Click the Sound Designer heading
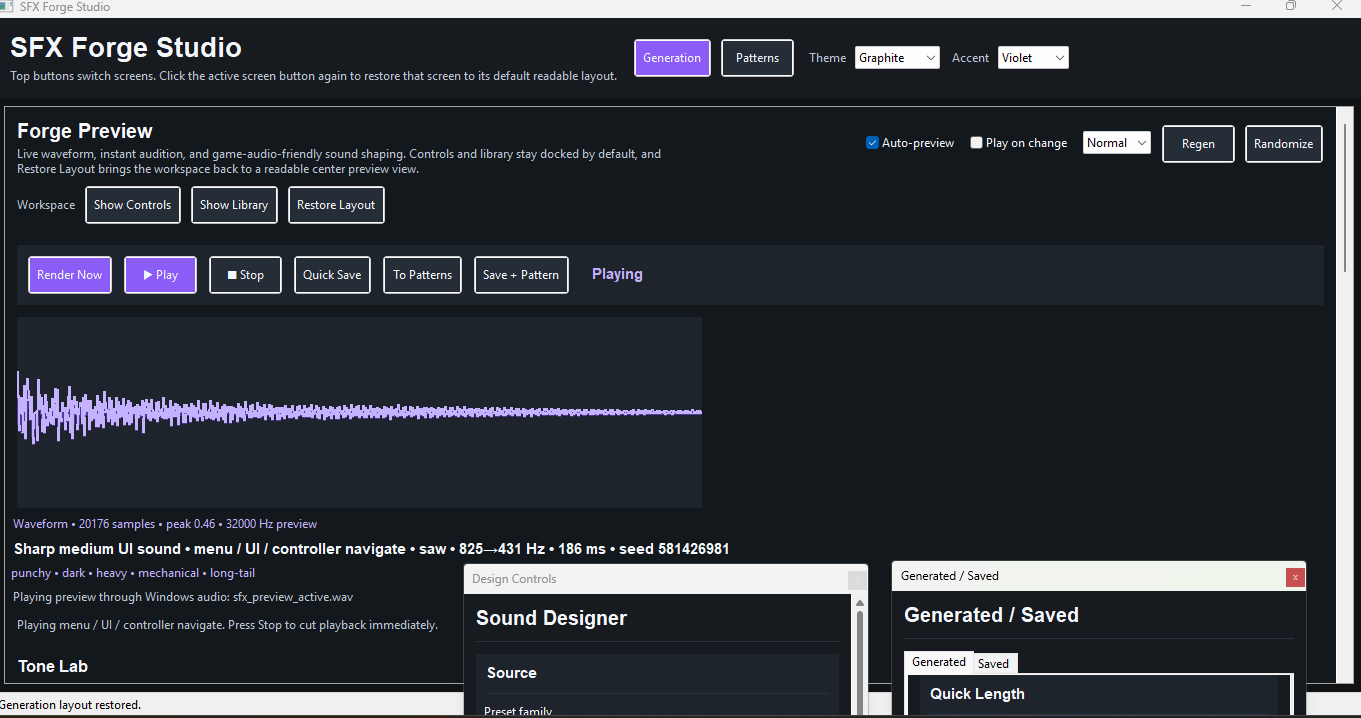 551,618
